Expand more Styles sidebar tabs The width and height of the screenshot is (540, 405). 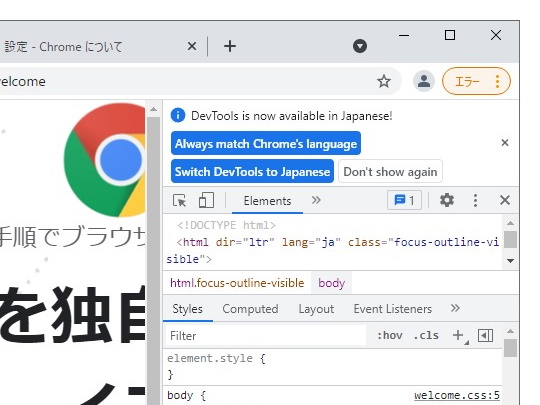click(x=455, y=308)
